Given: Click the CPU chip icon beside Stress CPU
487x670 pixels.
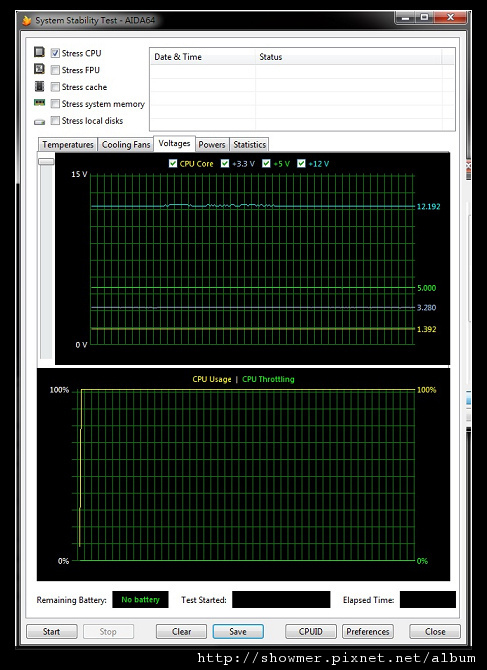Looking at the screenshot, I should pos(39,52).
